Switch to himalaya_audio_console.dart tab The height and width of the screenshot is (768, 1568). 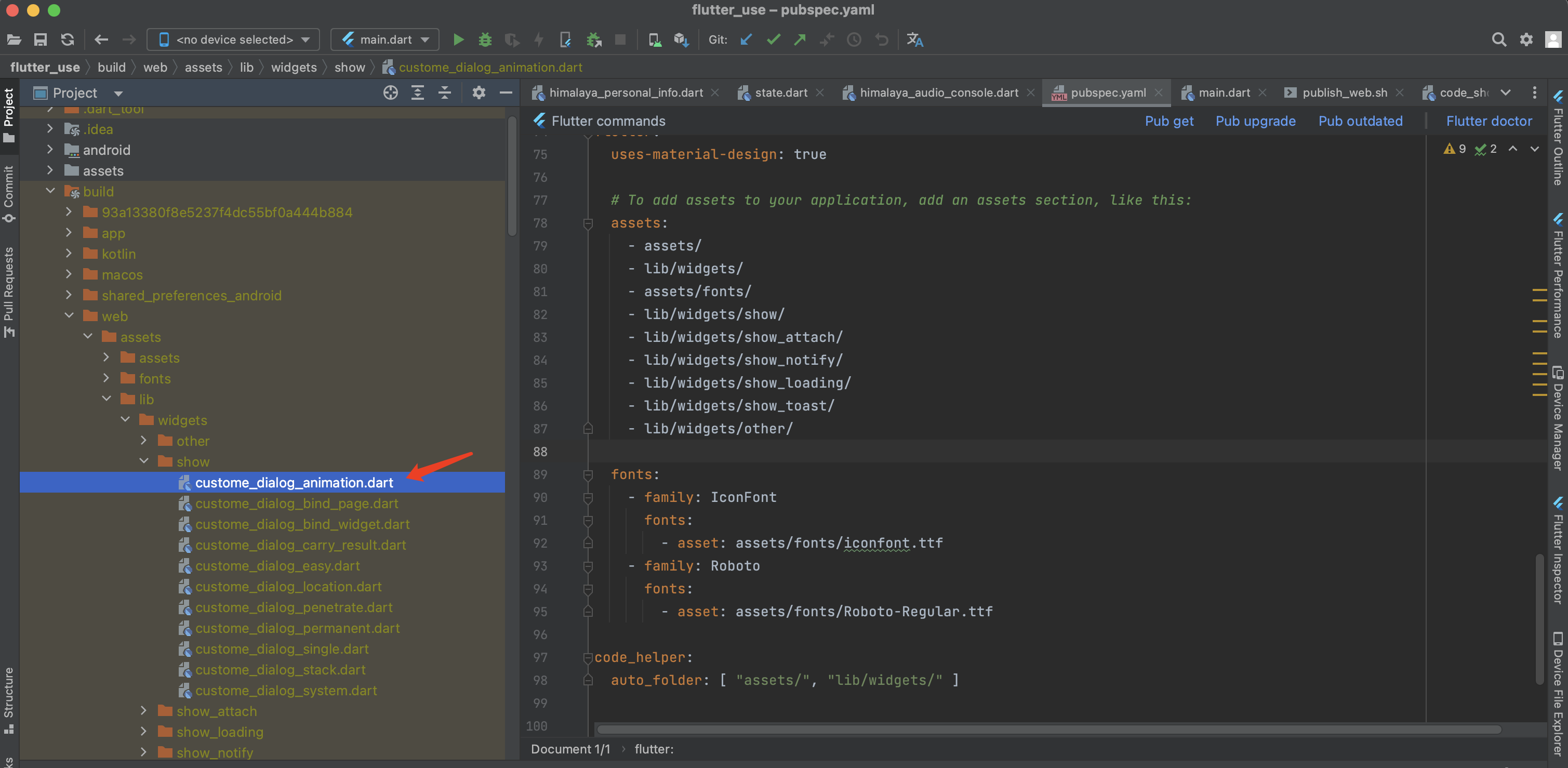click(x=938, y=92)
